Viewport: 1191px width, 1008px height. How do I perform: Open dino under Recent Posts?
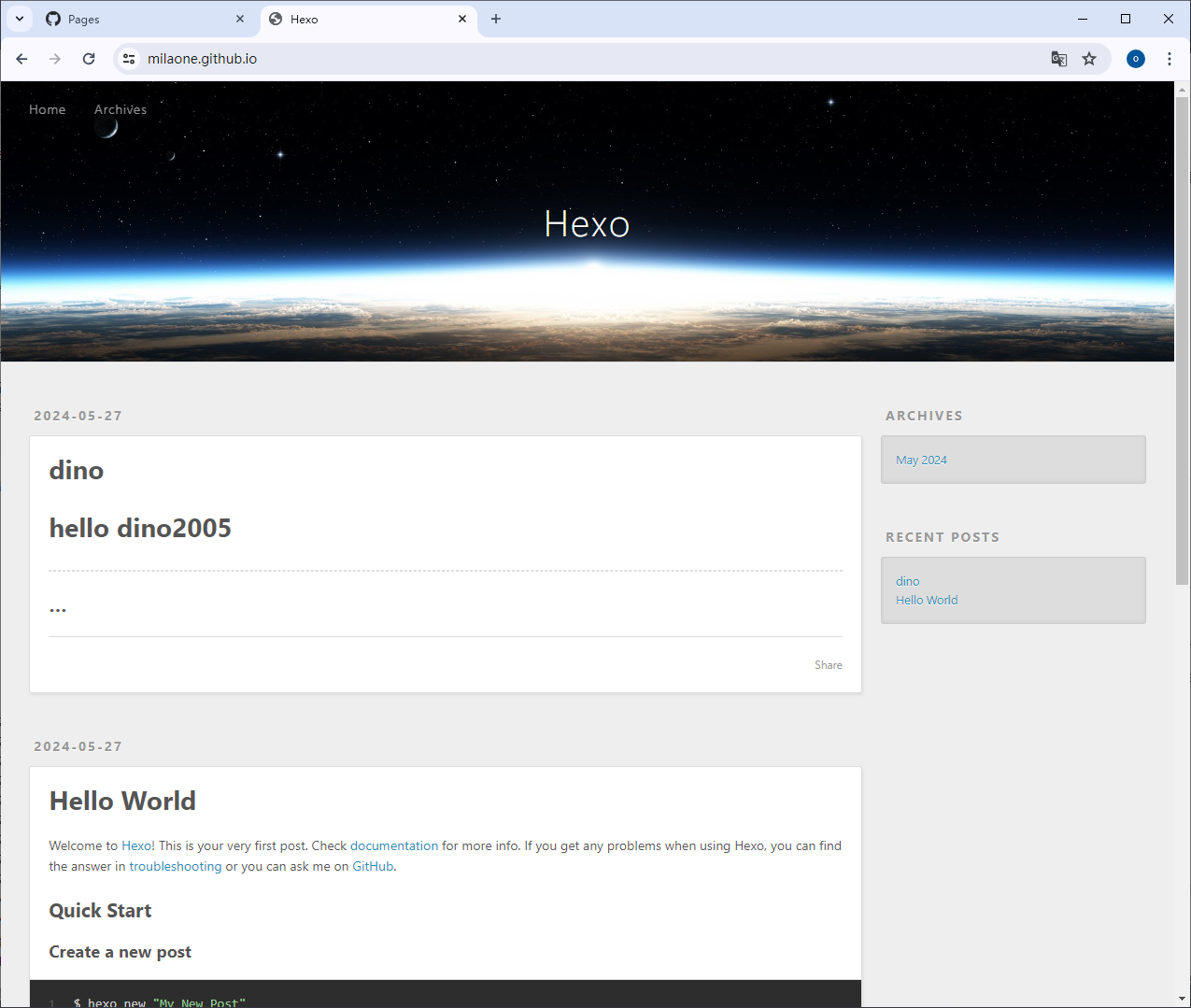click(x=908, y=581)
